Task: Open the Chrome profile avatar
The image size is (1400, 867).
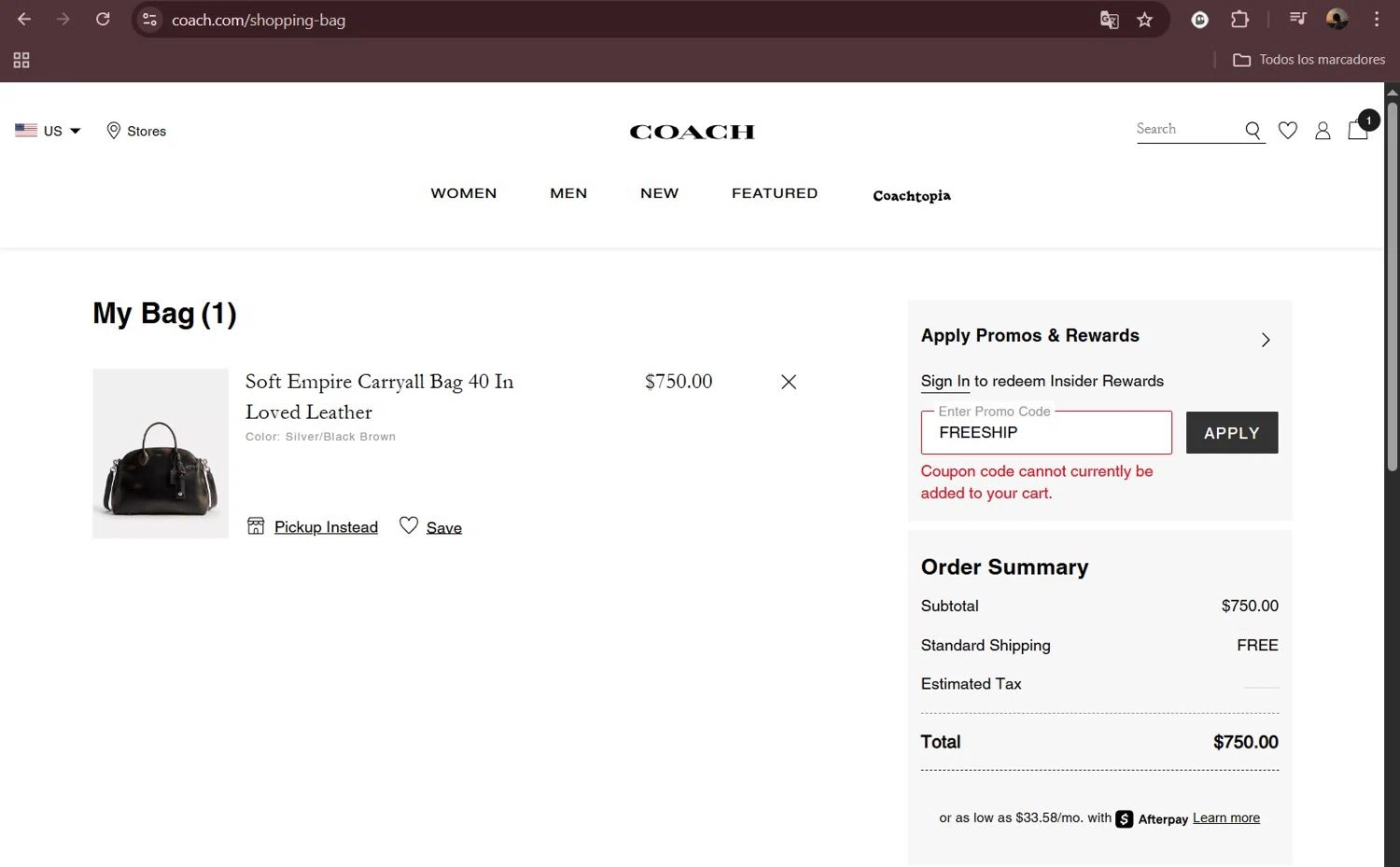Action: point(1337,19)
